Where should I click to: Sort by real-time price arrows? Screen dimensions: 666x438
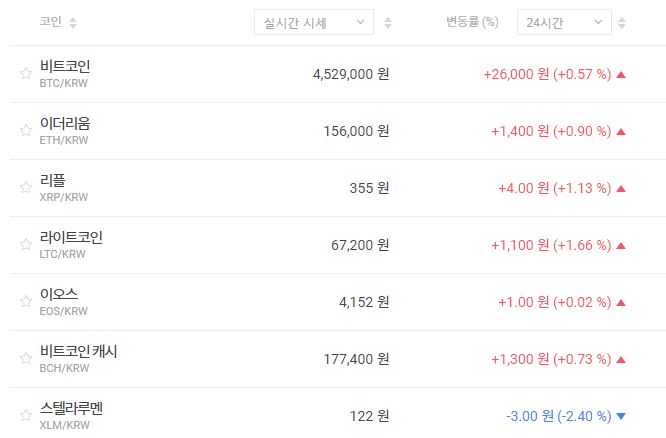388,22
